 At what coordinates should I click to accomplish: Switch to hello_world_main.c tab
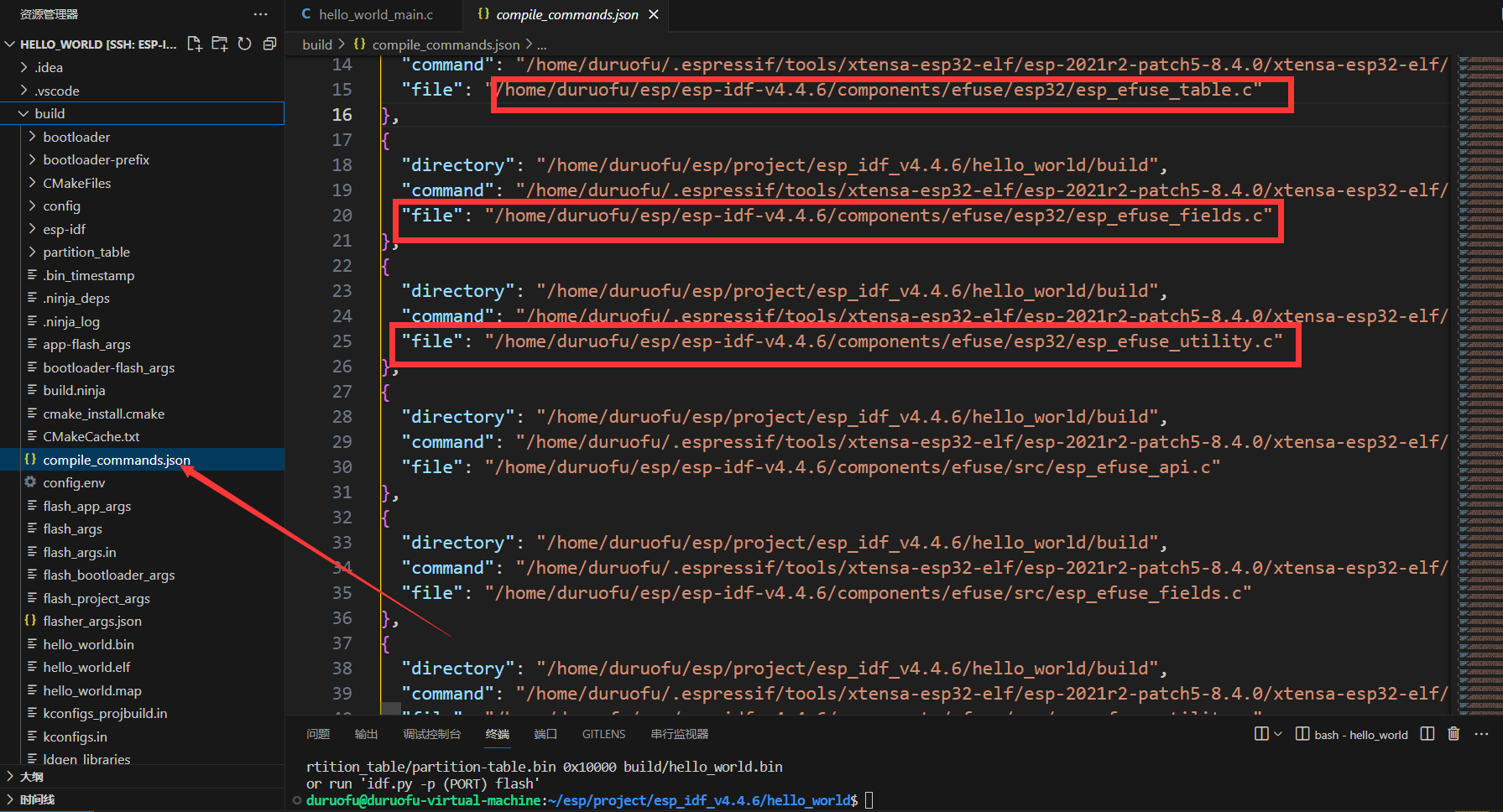coord(375,14)
